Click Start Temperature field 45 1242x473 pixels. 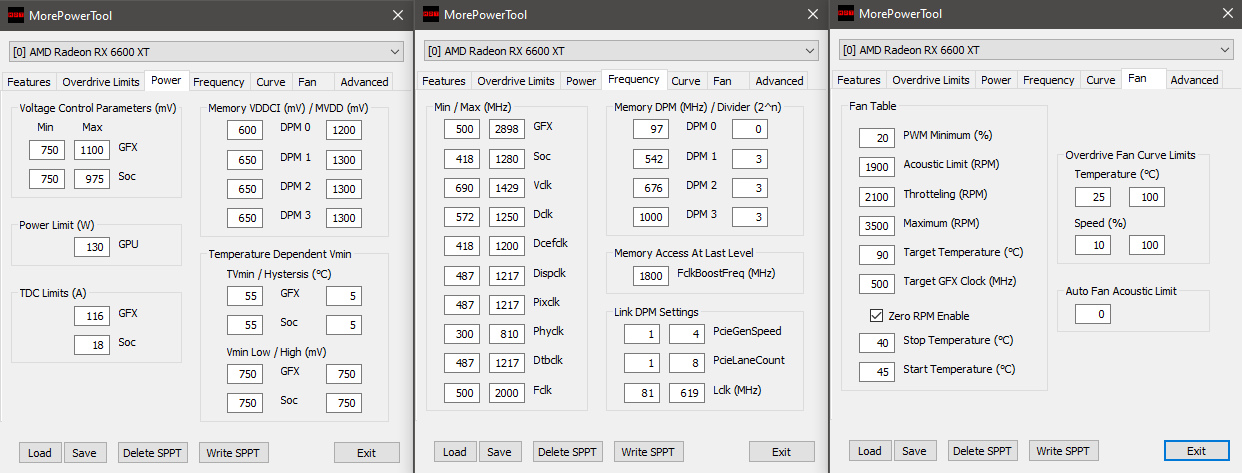click(x=877, y=372)
